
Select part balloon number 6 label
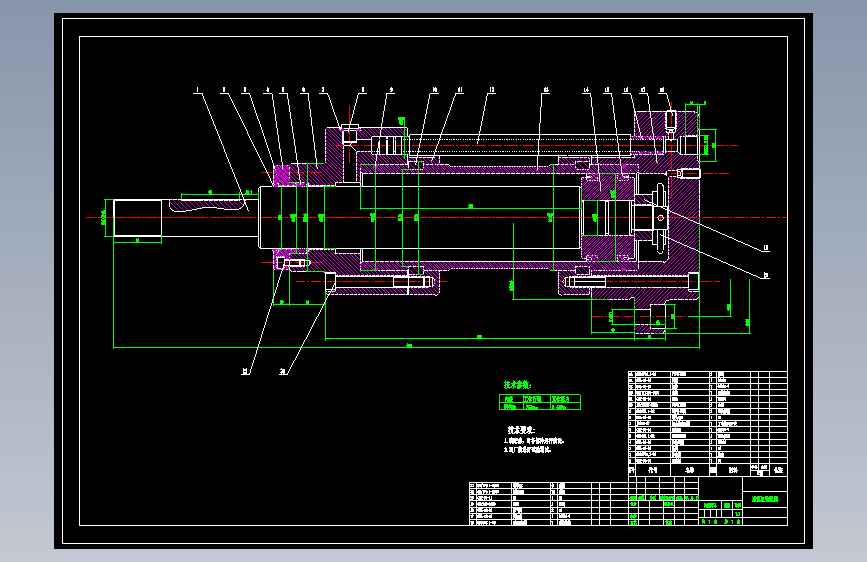304,90
